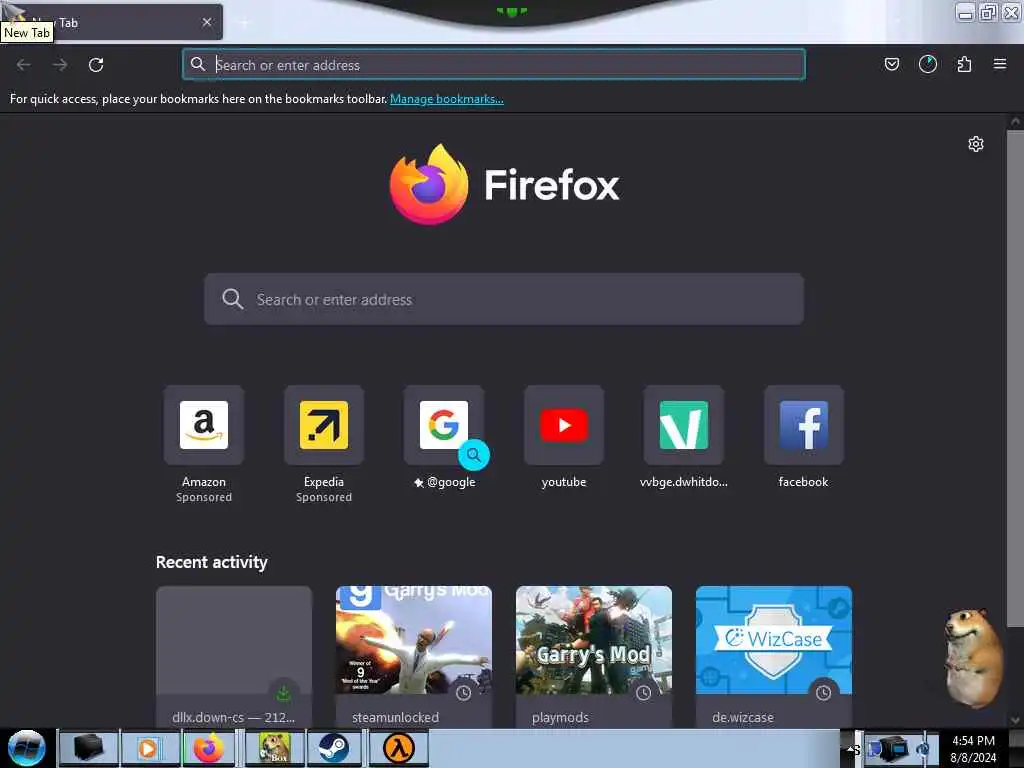Screen dimensions: 1024x768
Task: Click the circular account icon in toolbar
Action: pyautogui.click(x=927, y=64)
